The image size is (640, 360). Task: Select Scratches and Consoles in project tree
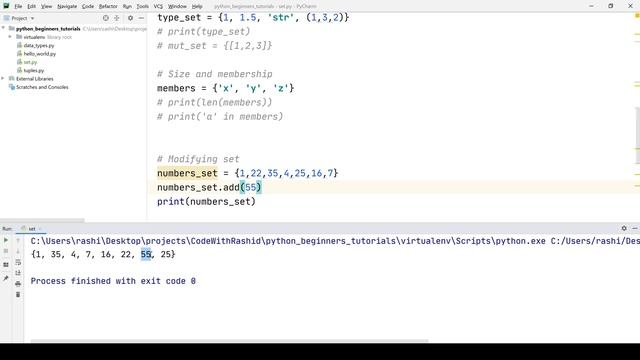click(x=42, y=87)
